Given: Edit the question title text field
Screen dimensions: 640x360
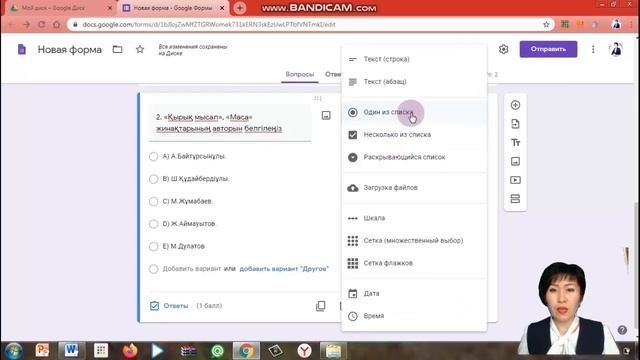Looking at the screenshot, I should click(x=230, y=123).
